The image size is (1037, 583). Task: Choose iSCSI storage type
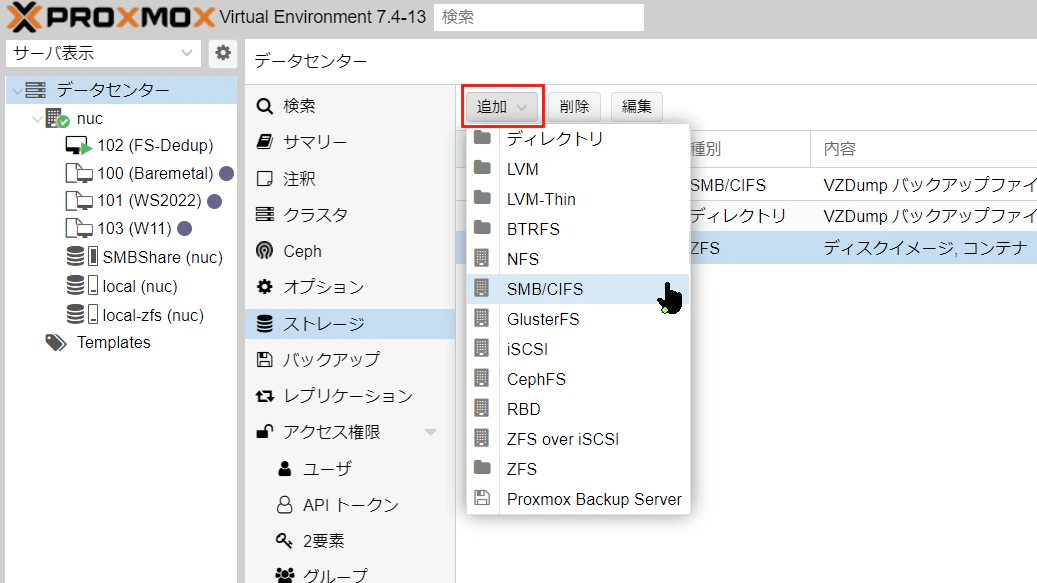tap(578, 349)
